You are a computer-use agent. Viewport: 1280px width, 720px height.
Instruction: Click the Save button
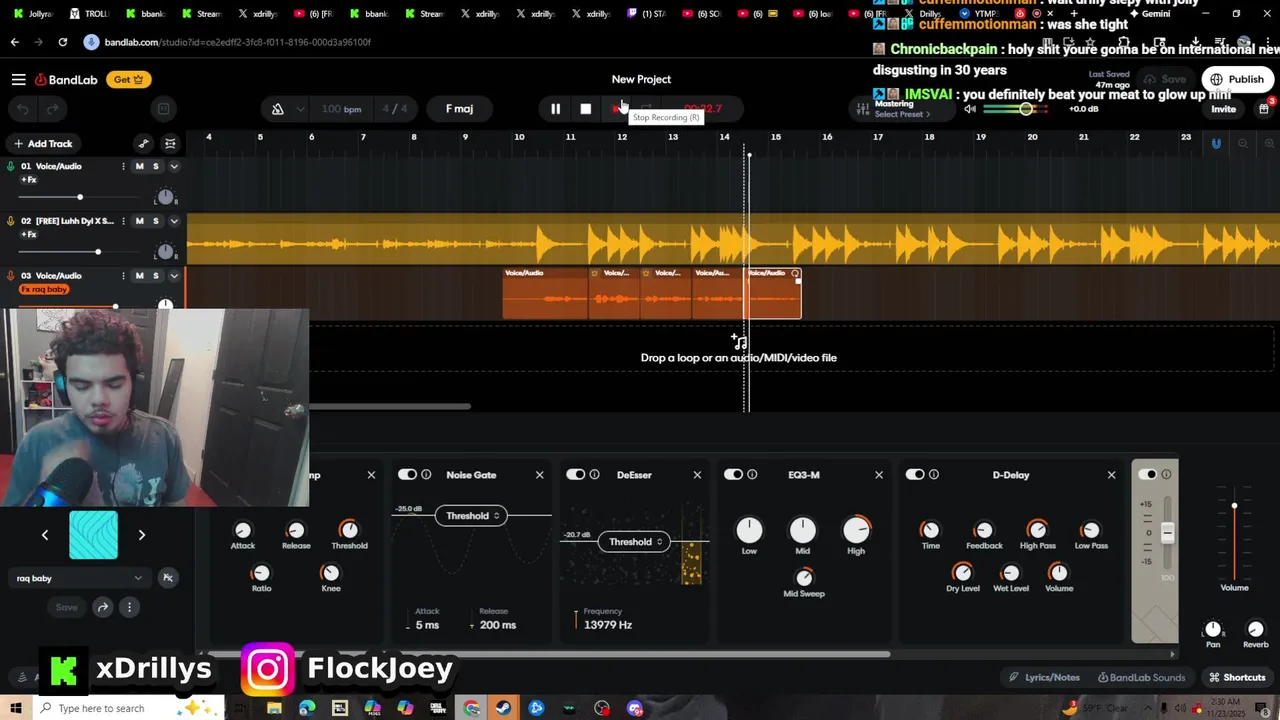1165,79
